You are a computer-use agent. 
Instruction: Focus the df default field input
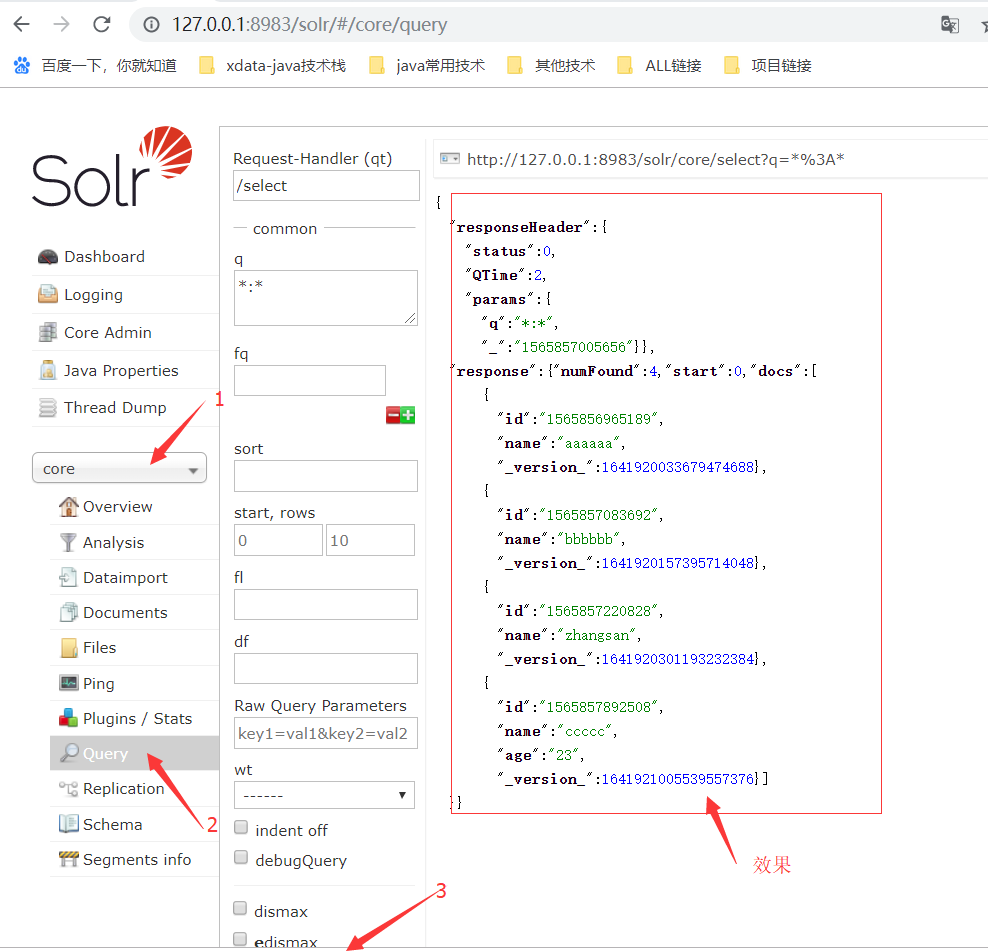point(326,668)
